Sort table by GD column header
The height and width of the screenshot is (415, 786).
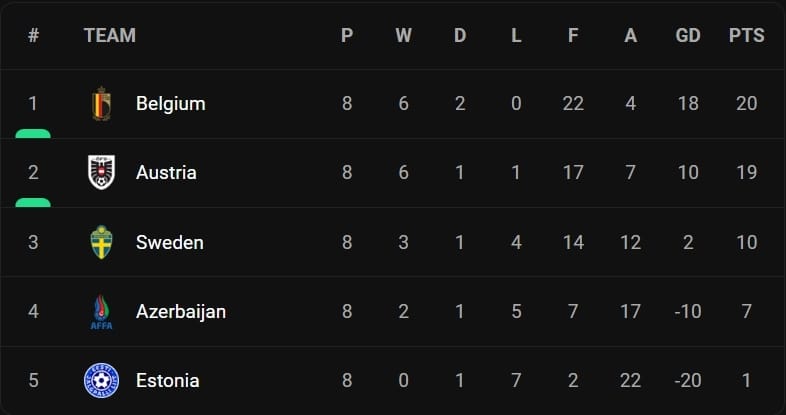(x=688, y=35)
